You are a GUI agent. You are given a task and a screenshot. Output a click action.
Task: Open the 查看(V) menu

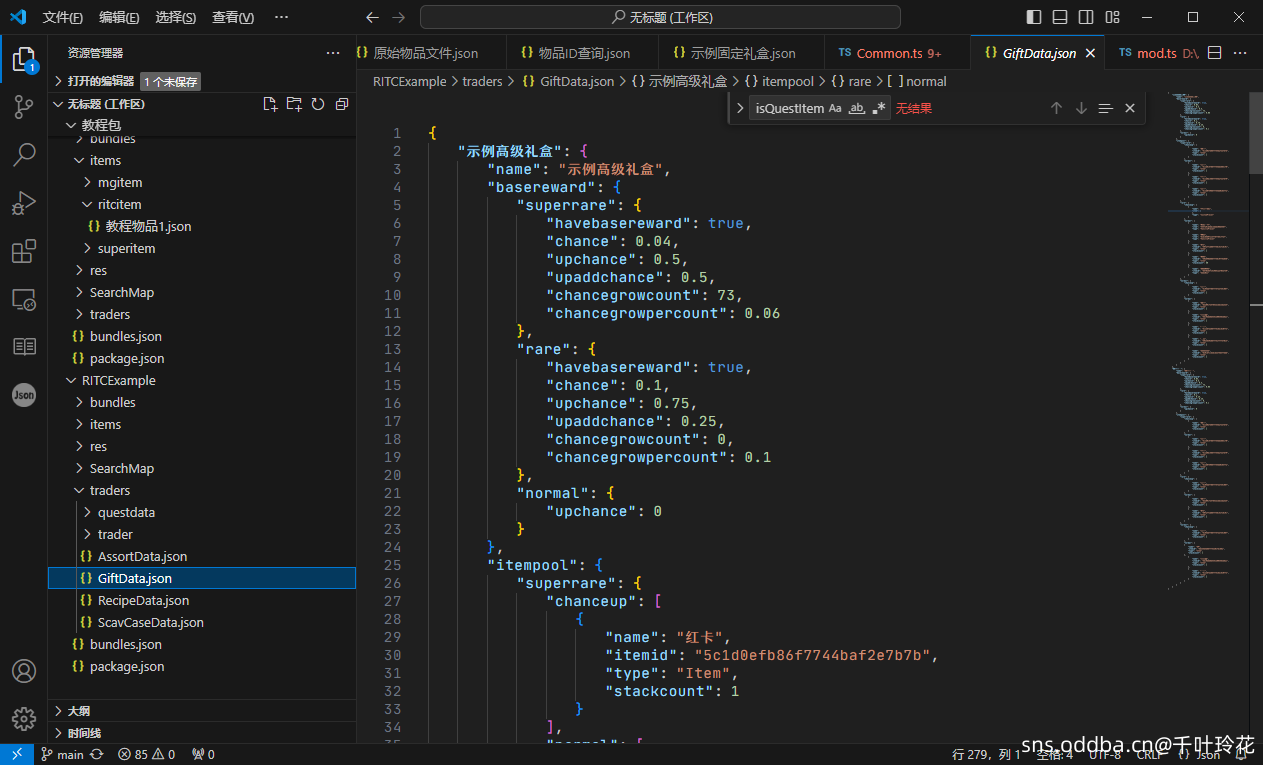pos(233,17)
